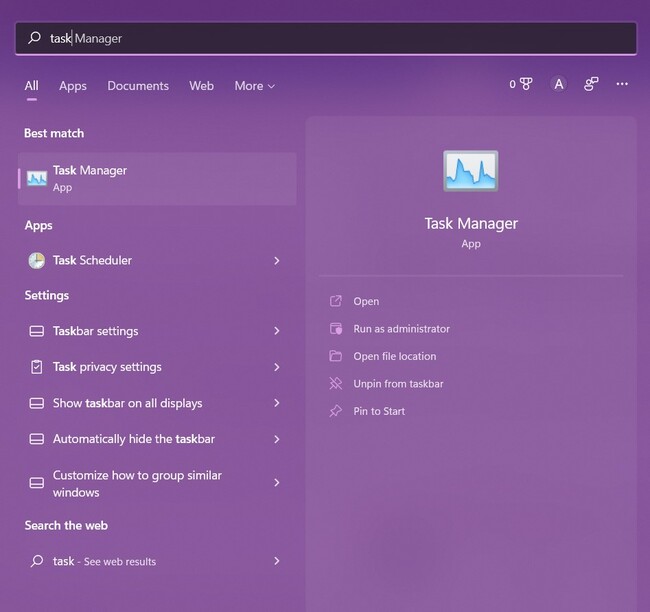Expand Automatically hide the taskbar chevron
The image size is (650, 612).
click(276, 439)
